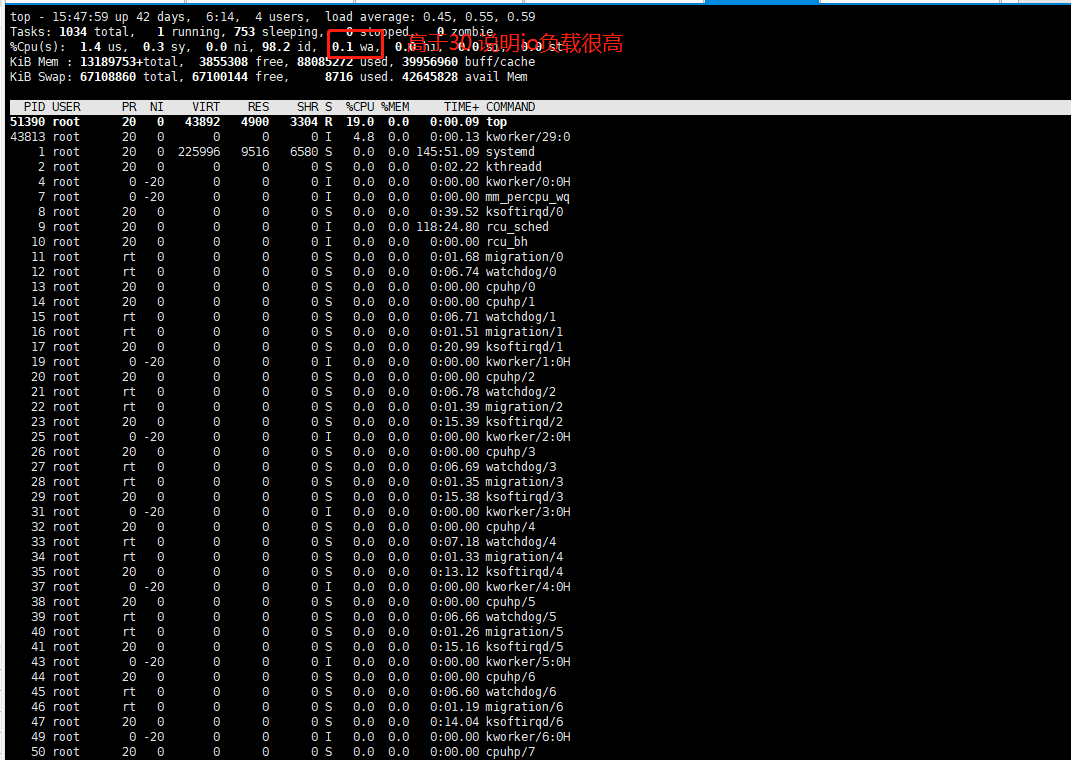
Task: Click PID 51390 in the process list
Action: pos(28,122)
